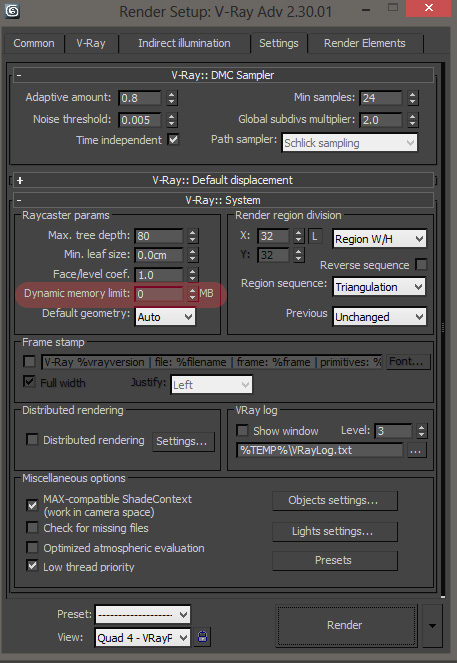Enable the Reverse sequence checkbox

[421, 265]
